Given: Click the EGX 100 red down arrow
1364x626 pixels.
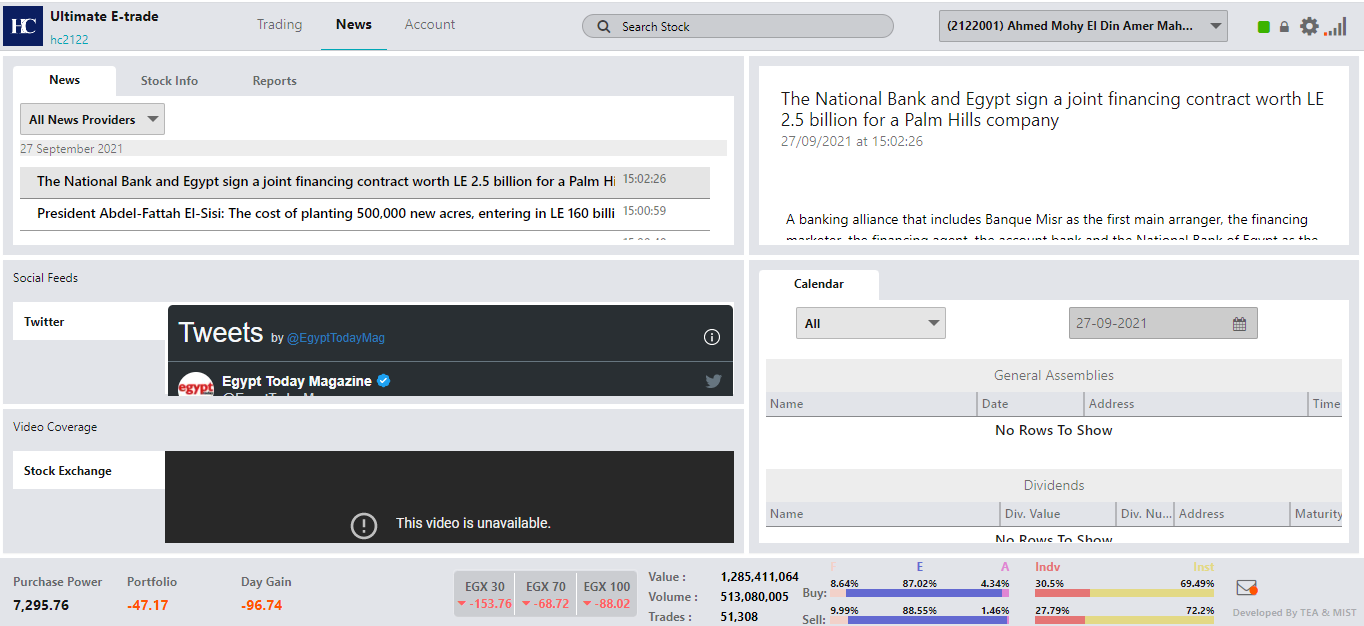Looking at the screenshot, I should click(x=587, y=604).
